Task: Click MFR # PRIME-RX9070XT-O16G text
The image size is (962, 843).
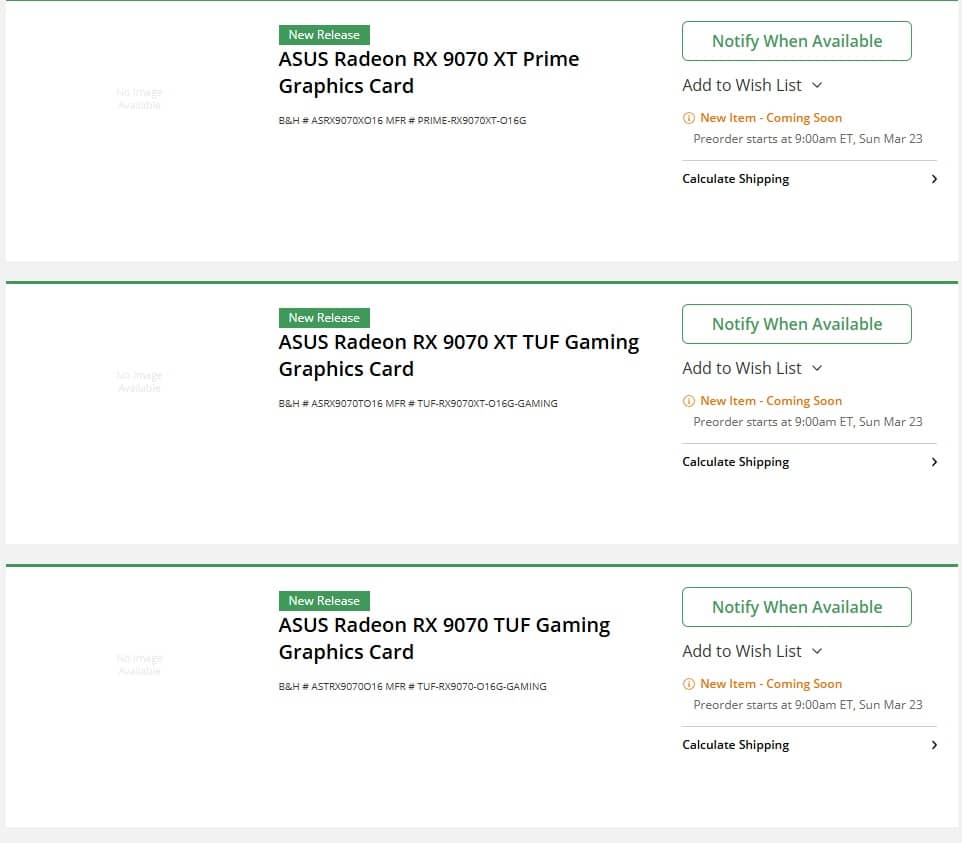Action: click(x=456, y=121)
